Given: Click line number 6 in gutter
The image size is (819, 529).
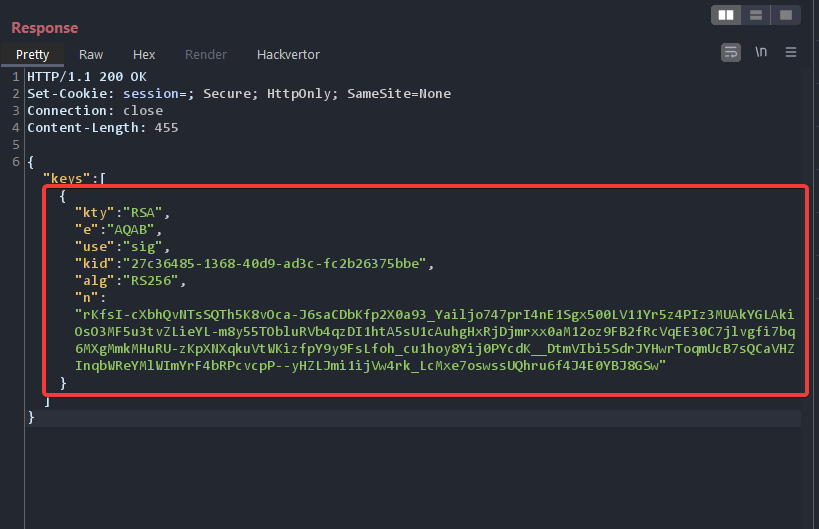Looking at the screenshot, I should tap(16, 162).
